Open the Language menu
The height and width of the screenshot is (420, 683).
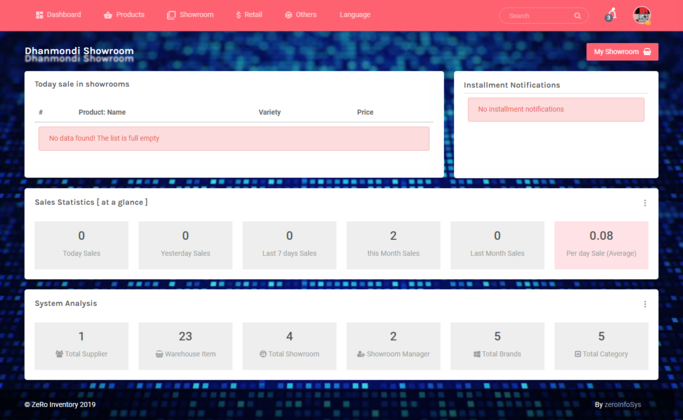click(x=355, y=15)
